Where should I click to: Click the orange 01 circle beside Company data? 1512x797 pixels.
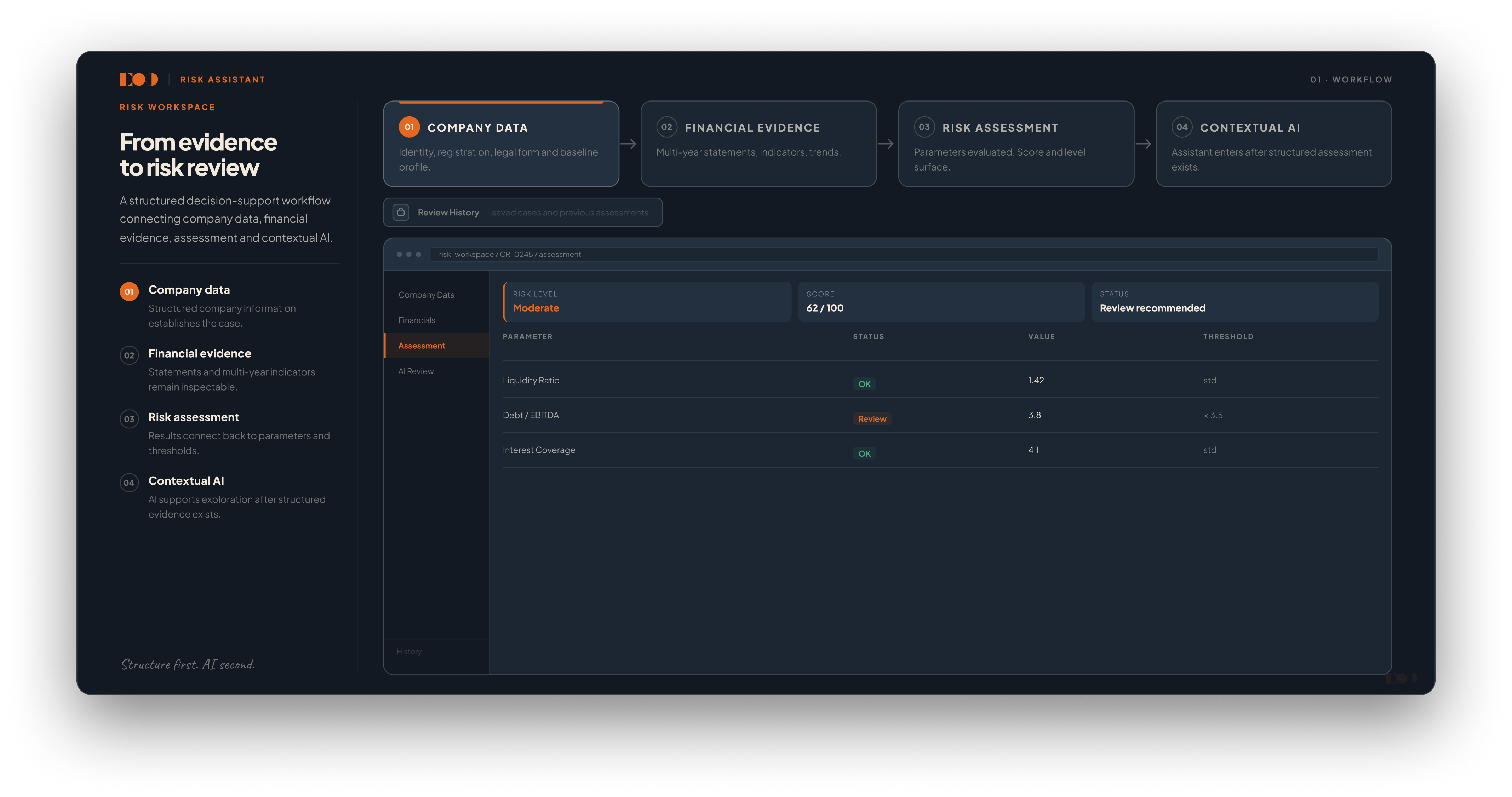click(x=129, y=291)
